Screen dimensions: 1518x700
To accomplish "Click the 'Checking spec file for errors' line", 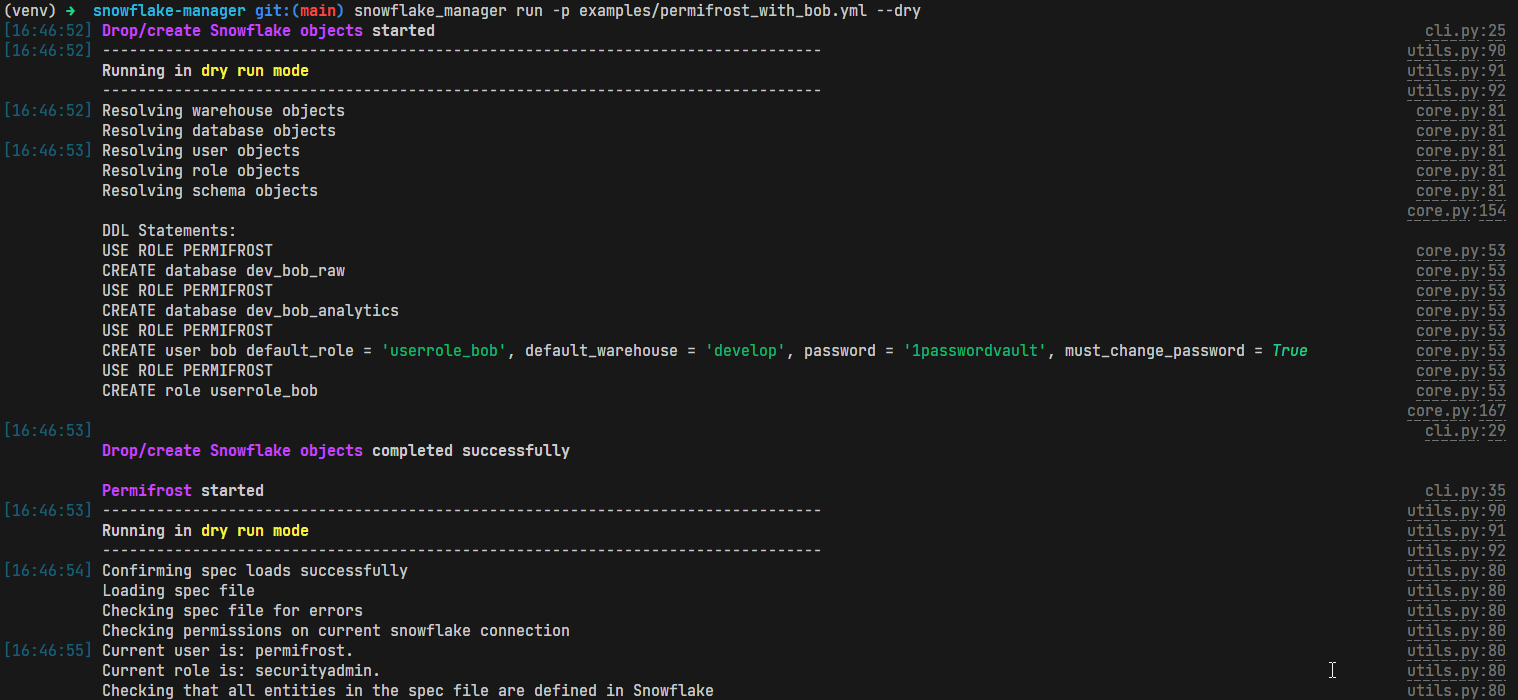I will click(x=232, y=611).
